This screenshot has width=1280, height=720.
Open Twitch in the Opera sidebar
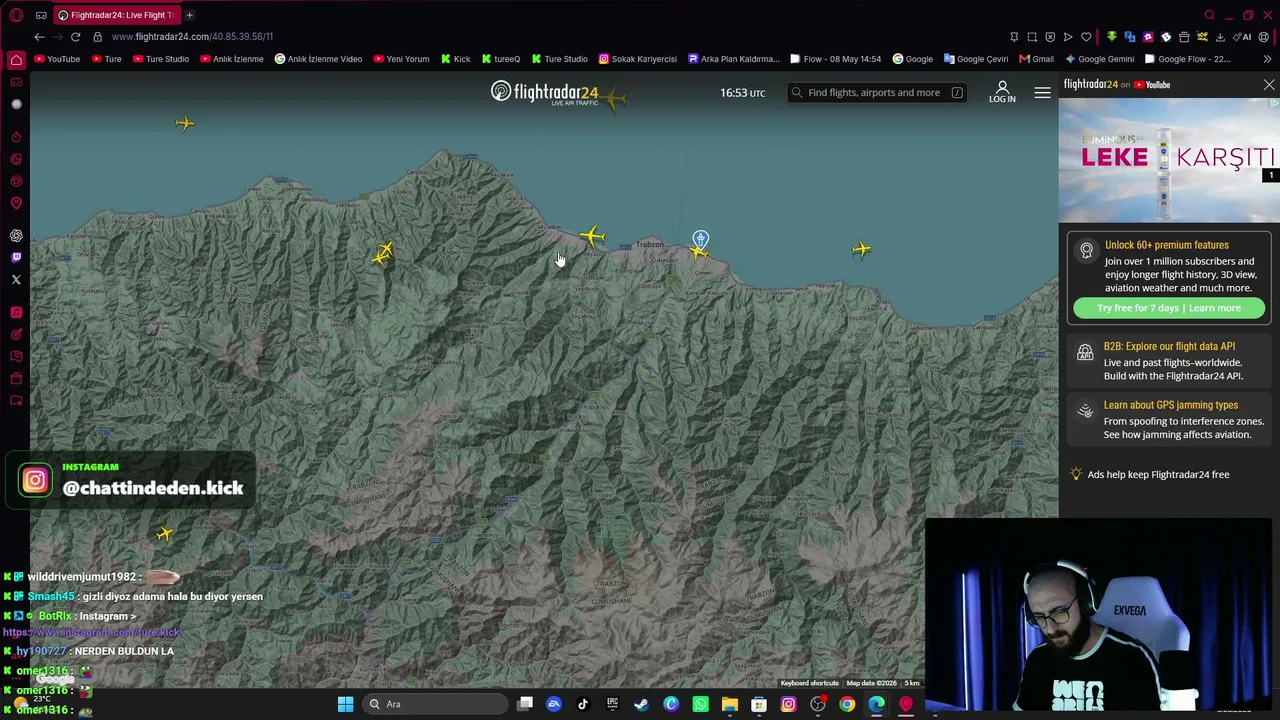[16, 258]
